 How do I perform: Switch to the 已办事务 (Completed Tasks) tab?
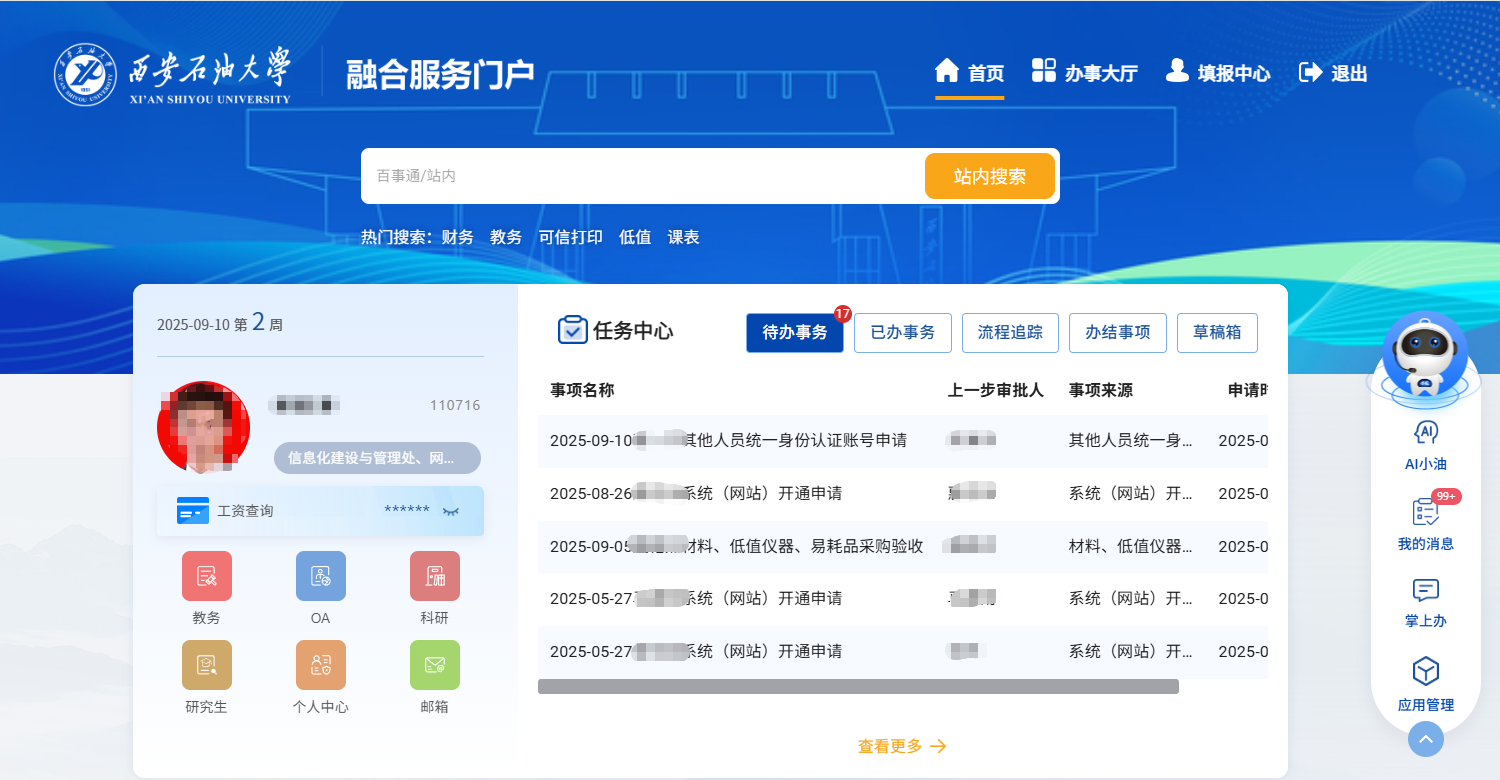[x=902, y=332]
